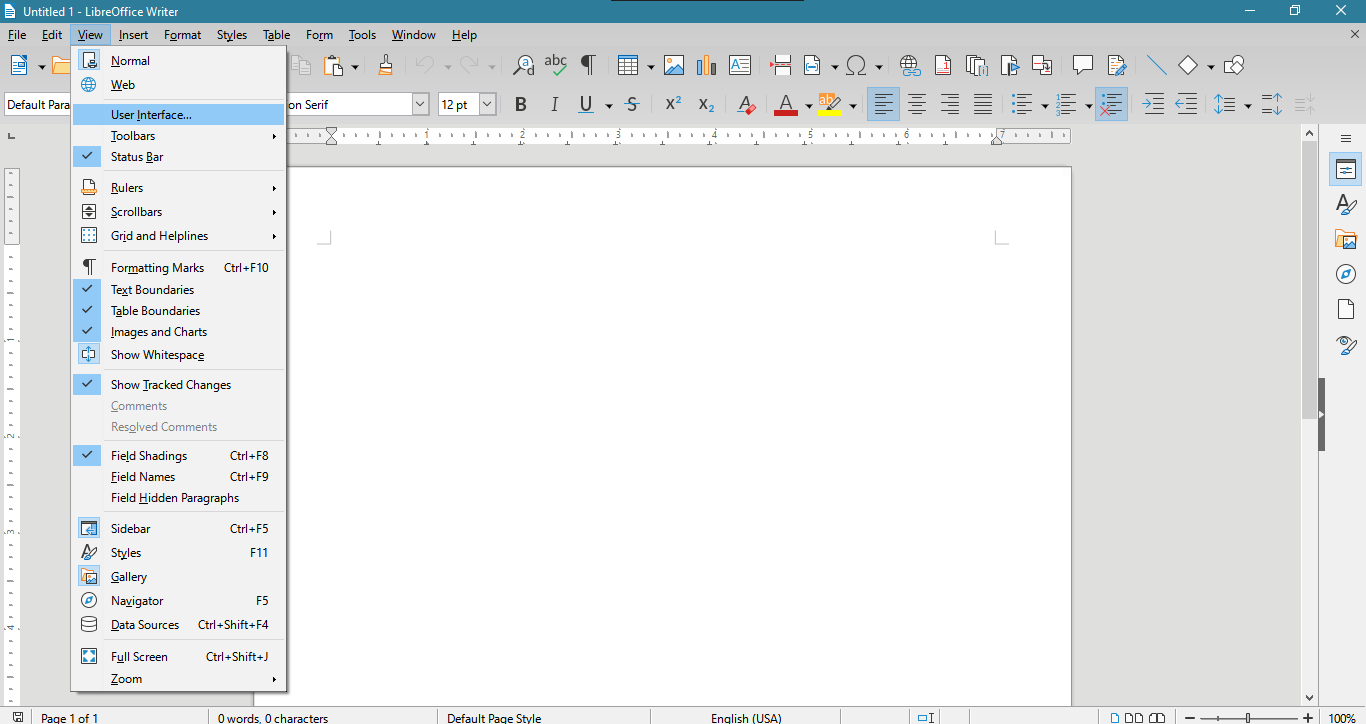Click the Clone Formatting paintbrush icon
This screenshot has width=1366, height=724.
coord(386,65)
